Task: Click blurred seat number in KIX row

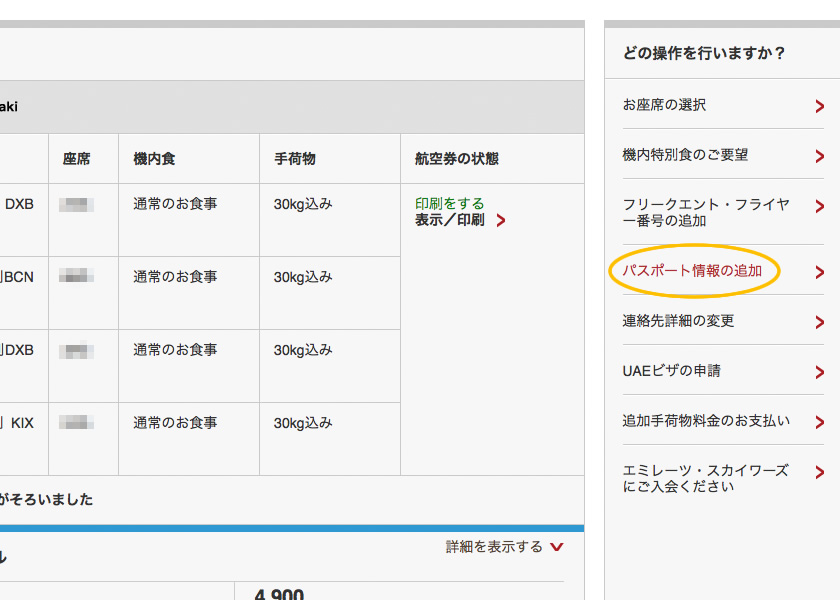Action: 77,422
